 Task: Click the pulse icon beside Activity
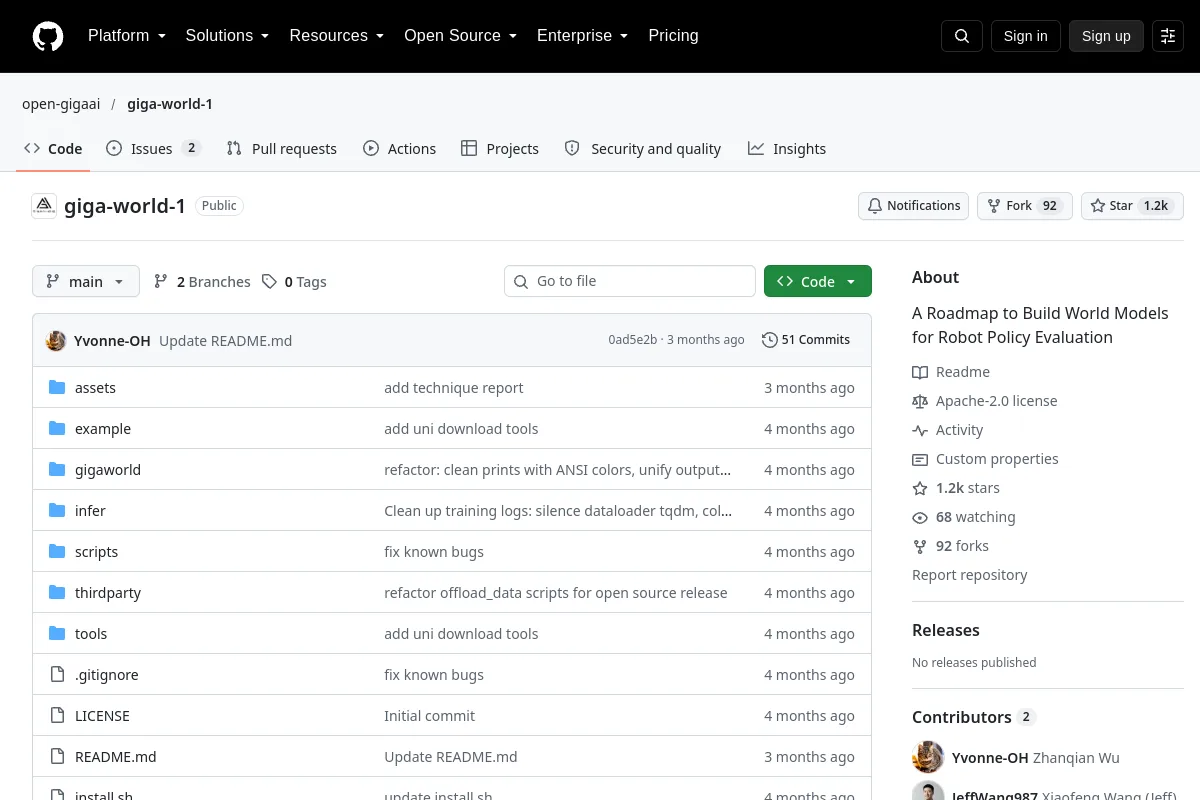point(920,430)
